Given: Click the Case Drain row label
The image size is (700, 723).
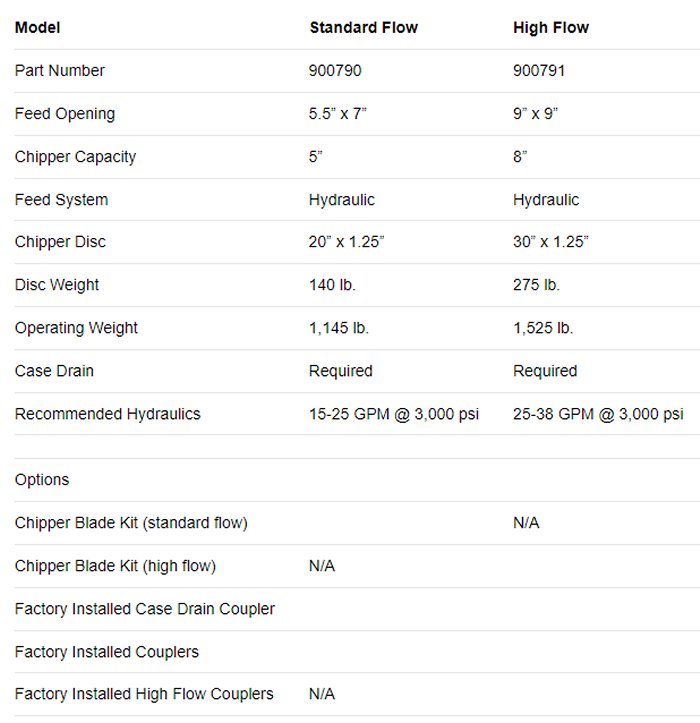Looking at the screenshot, I should pos(54,371).
